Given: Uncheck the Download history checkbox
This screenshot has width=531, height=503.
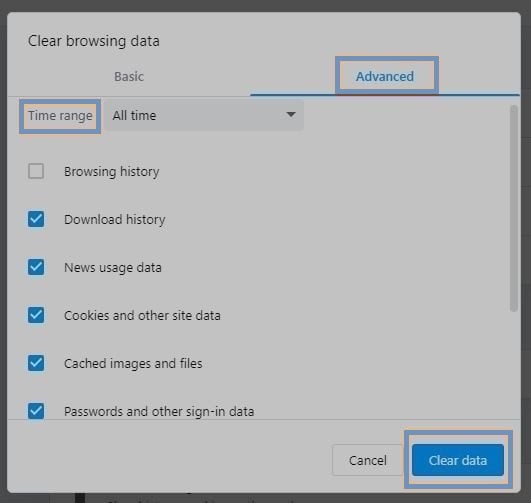Looking at the screenshot, I should 36,219.
